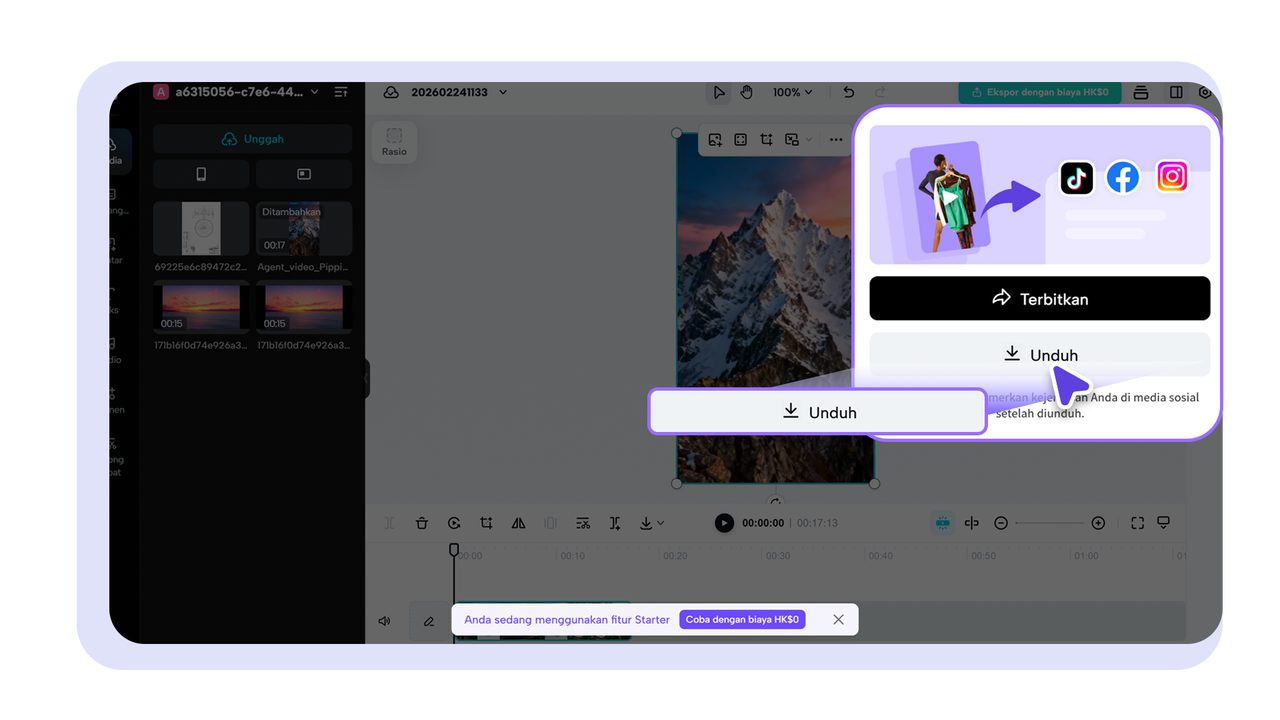The width and height of the screenshot is (1280, 720).
Task: Click the current timecode 00:00:00
Action: pos(763,523)
